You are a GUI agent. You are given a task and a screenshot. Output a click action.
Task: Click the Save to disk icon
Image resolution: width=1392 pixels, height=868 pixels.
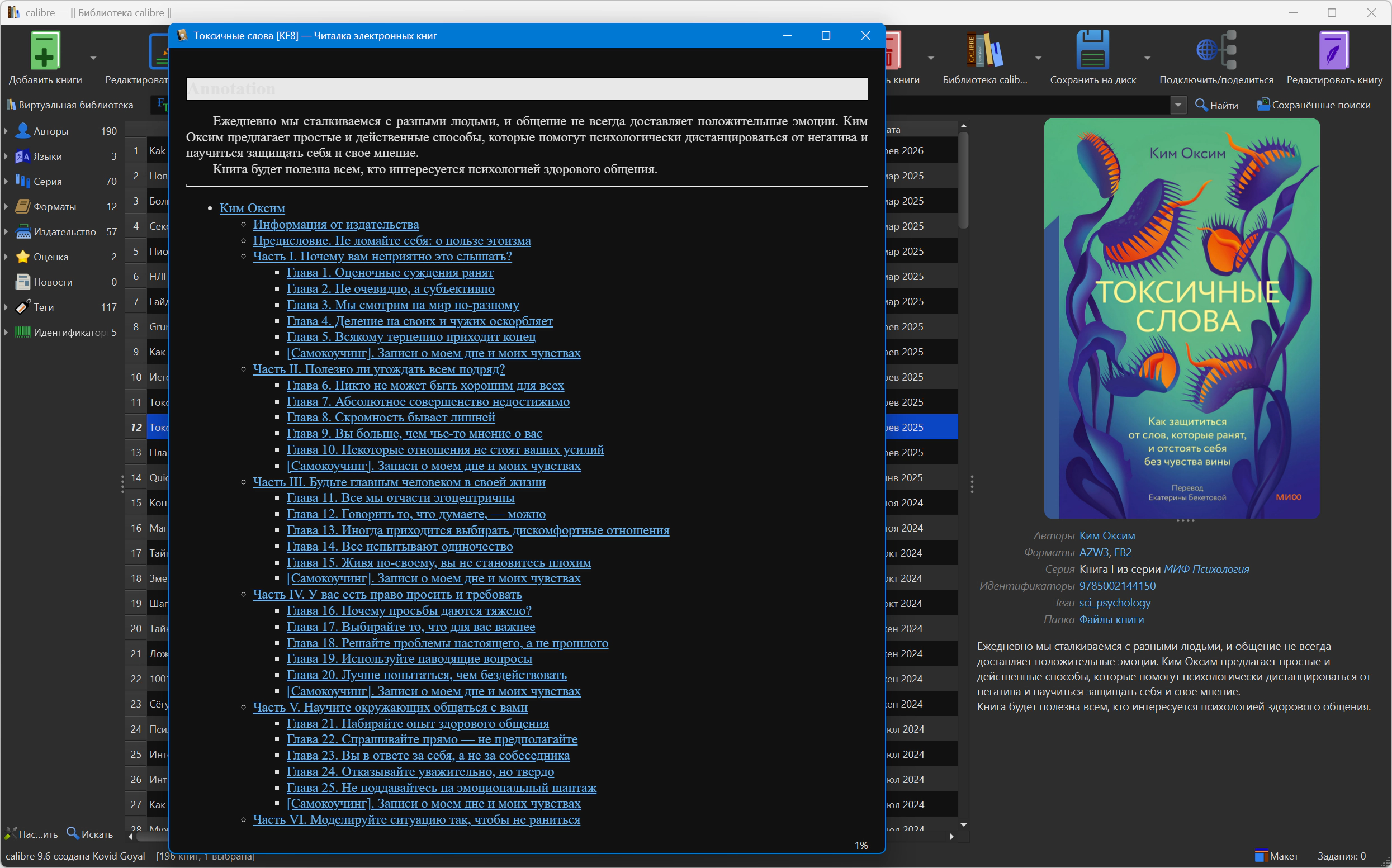pos(1092,50)
